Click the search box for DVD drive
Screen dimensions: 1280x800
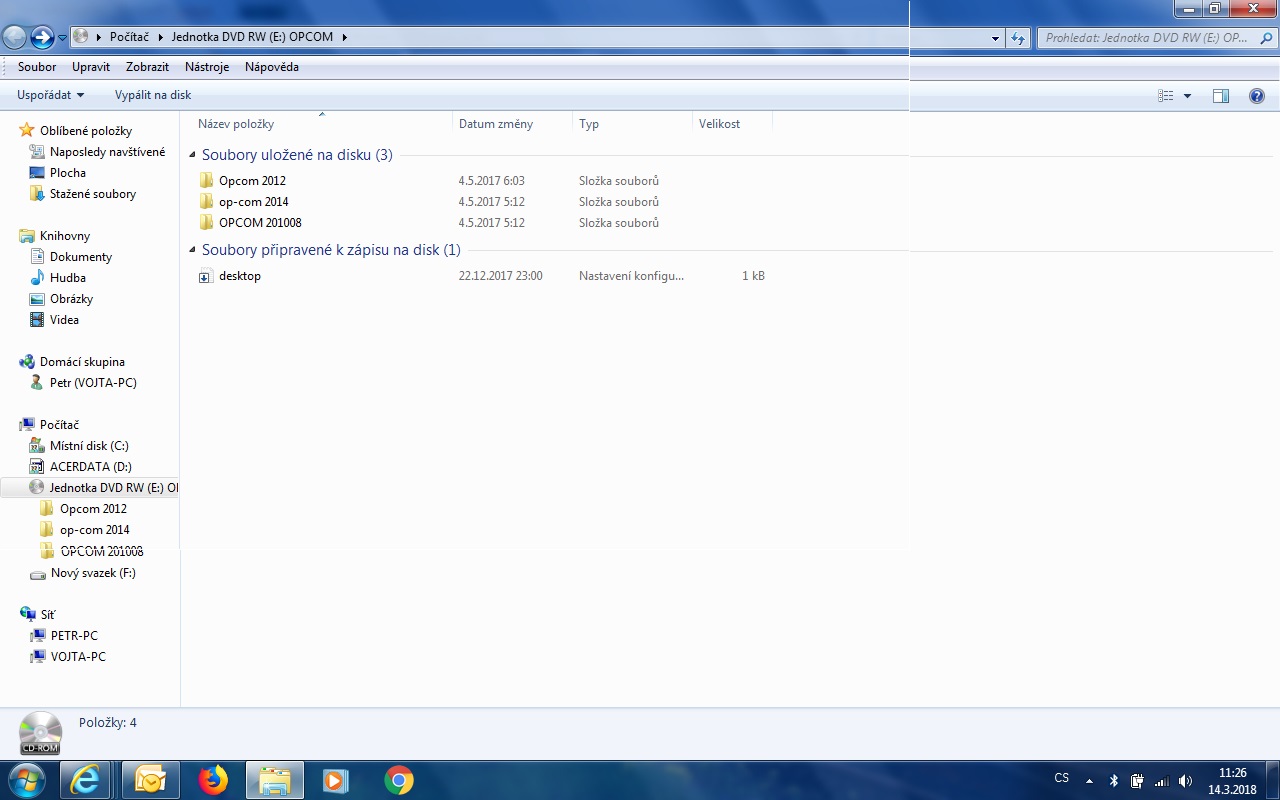click(x=1150, y=38)
